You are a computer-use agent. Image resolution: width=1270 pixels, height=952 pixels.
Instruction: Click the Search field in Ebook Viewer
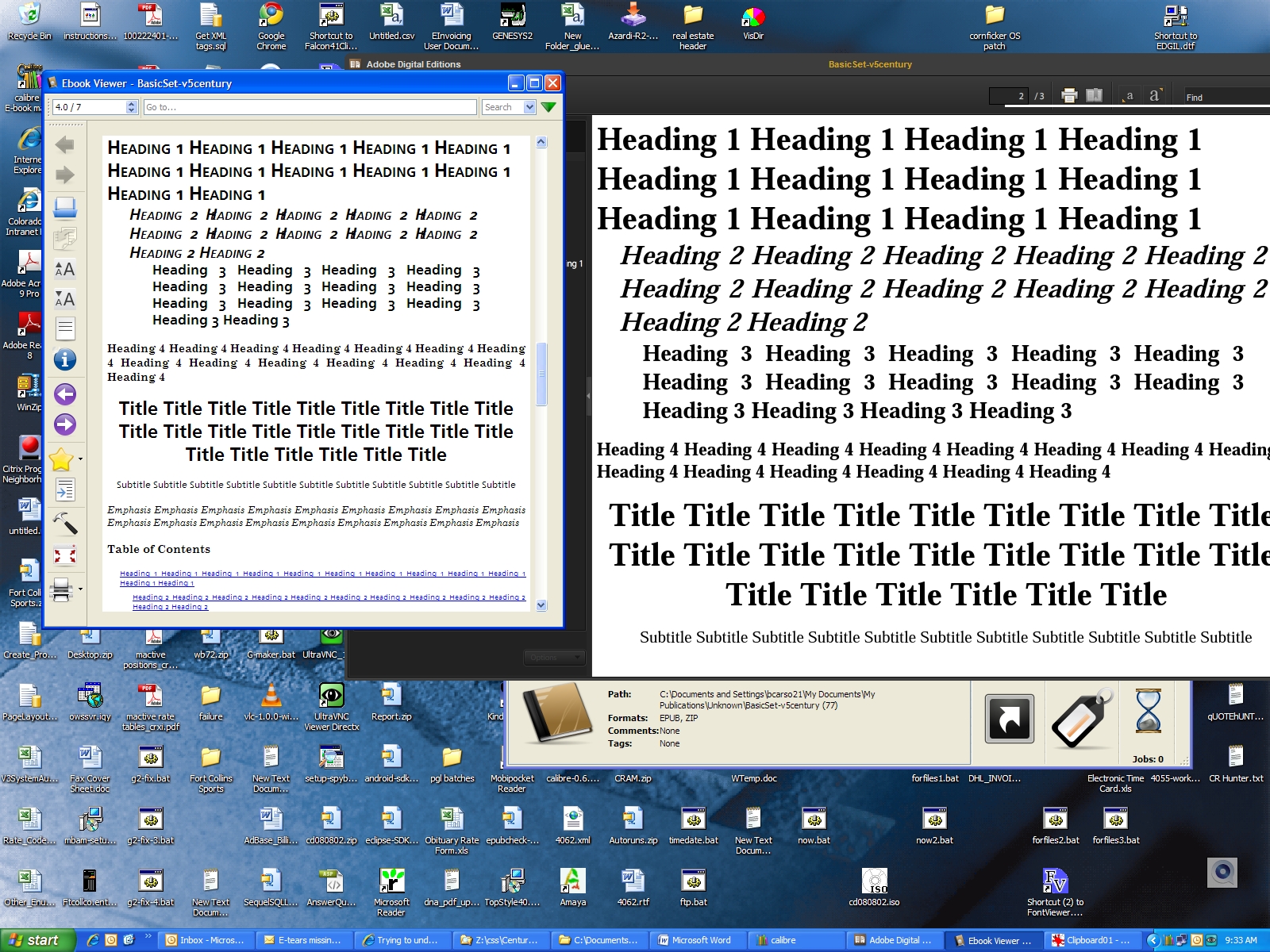tap(502, 107)
